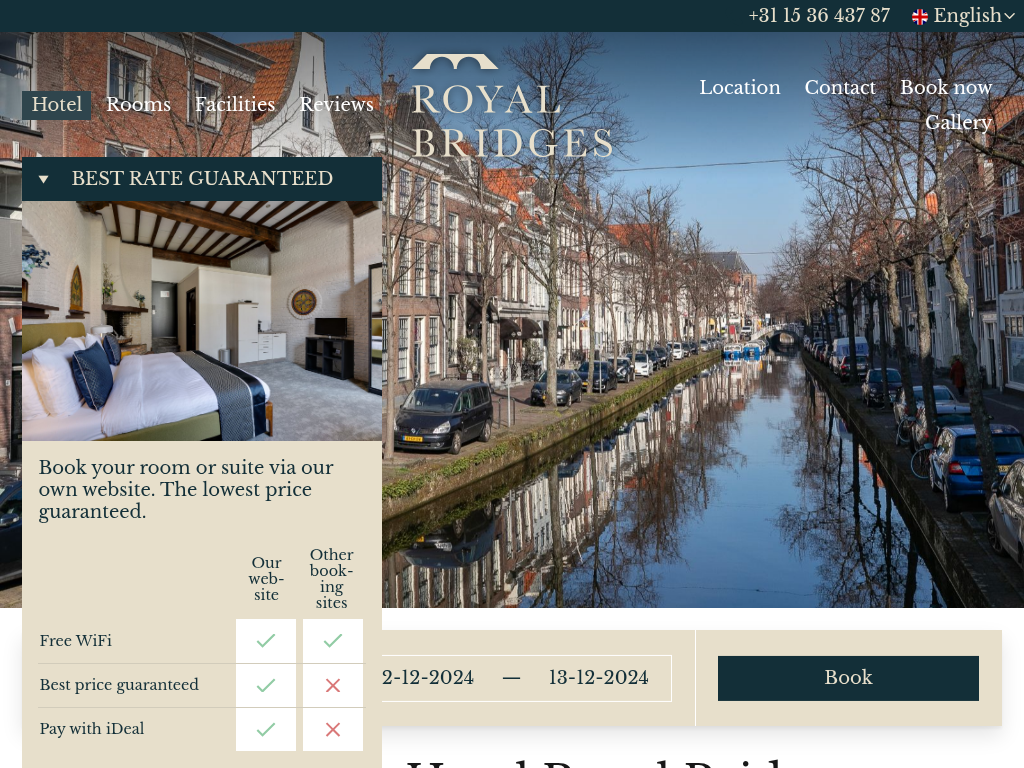Viewport: 1024px width, 768px height.
Task: Click the Book now navigation link
Action: click(945, 88)
